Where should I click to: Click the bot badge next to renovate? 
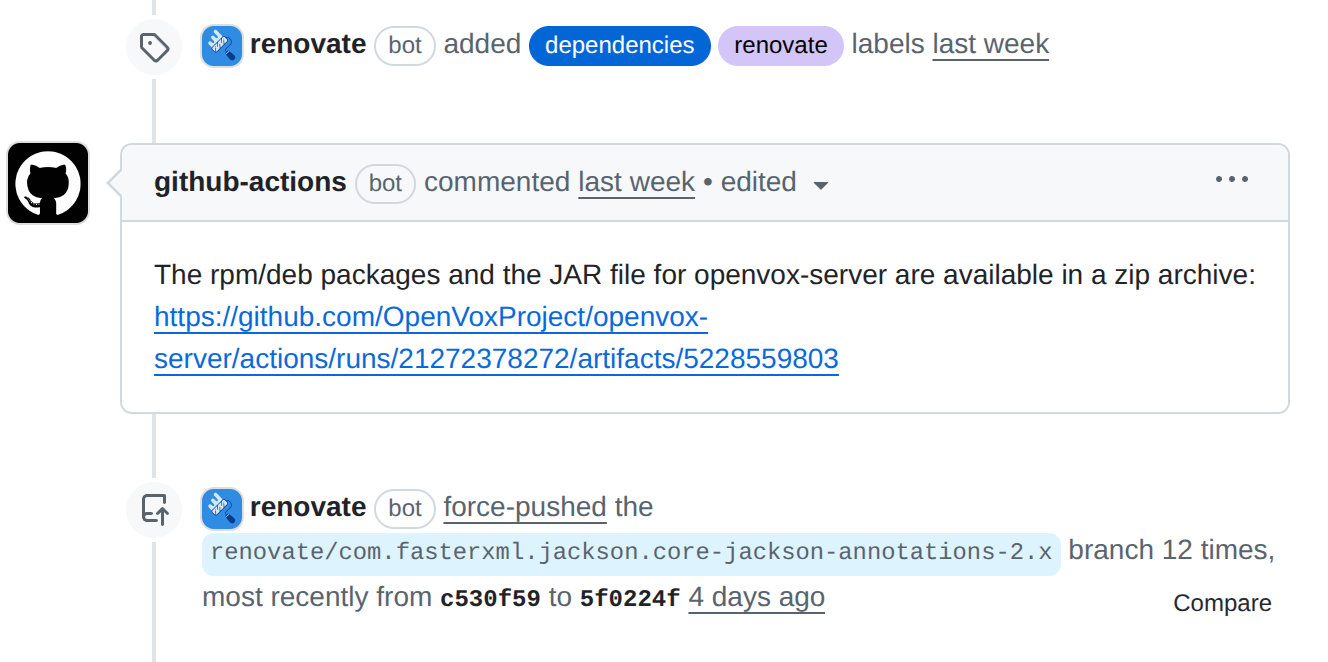click(405, 45)
